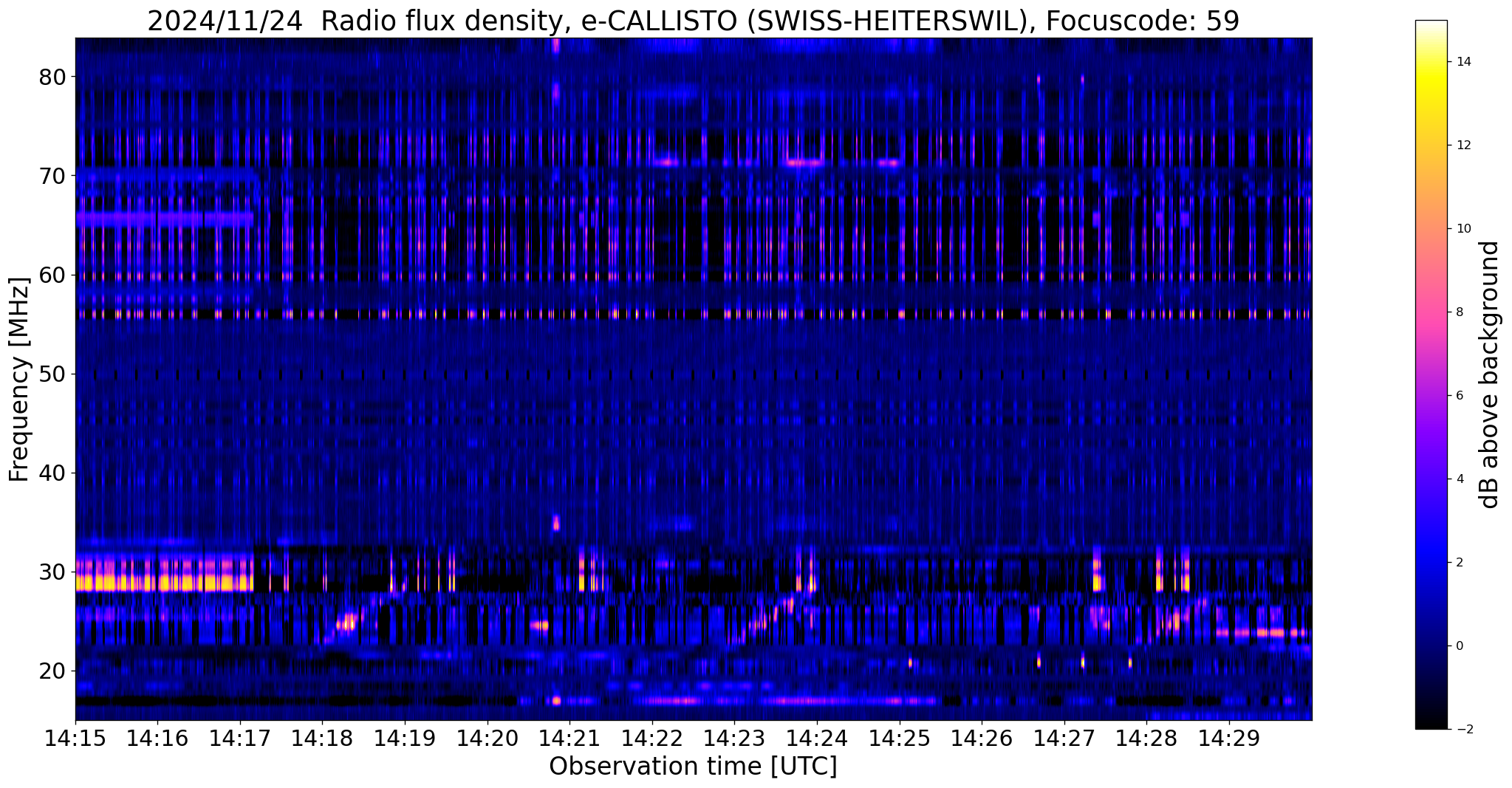Screen dimensions: 1512x788
Task: Click the 'Observation time [UTC]' x-axis label
Action: tap(693, 767)
